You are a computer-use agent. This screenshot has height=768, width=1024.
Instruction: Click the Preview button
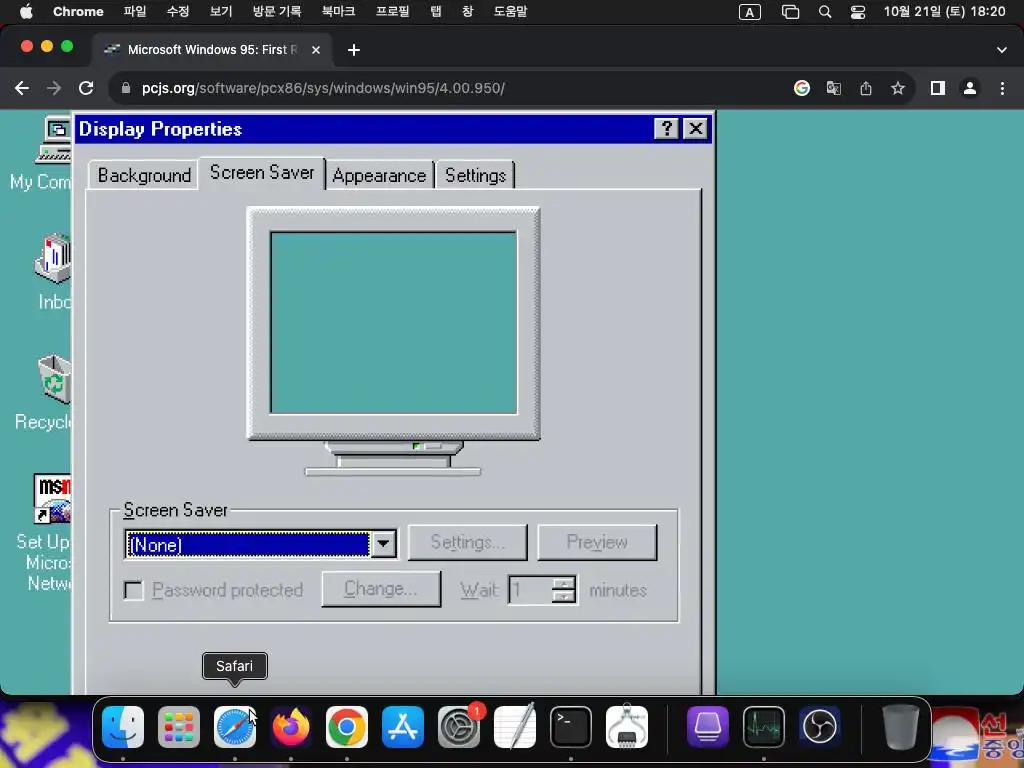click(x=597, y=542)
